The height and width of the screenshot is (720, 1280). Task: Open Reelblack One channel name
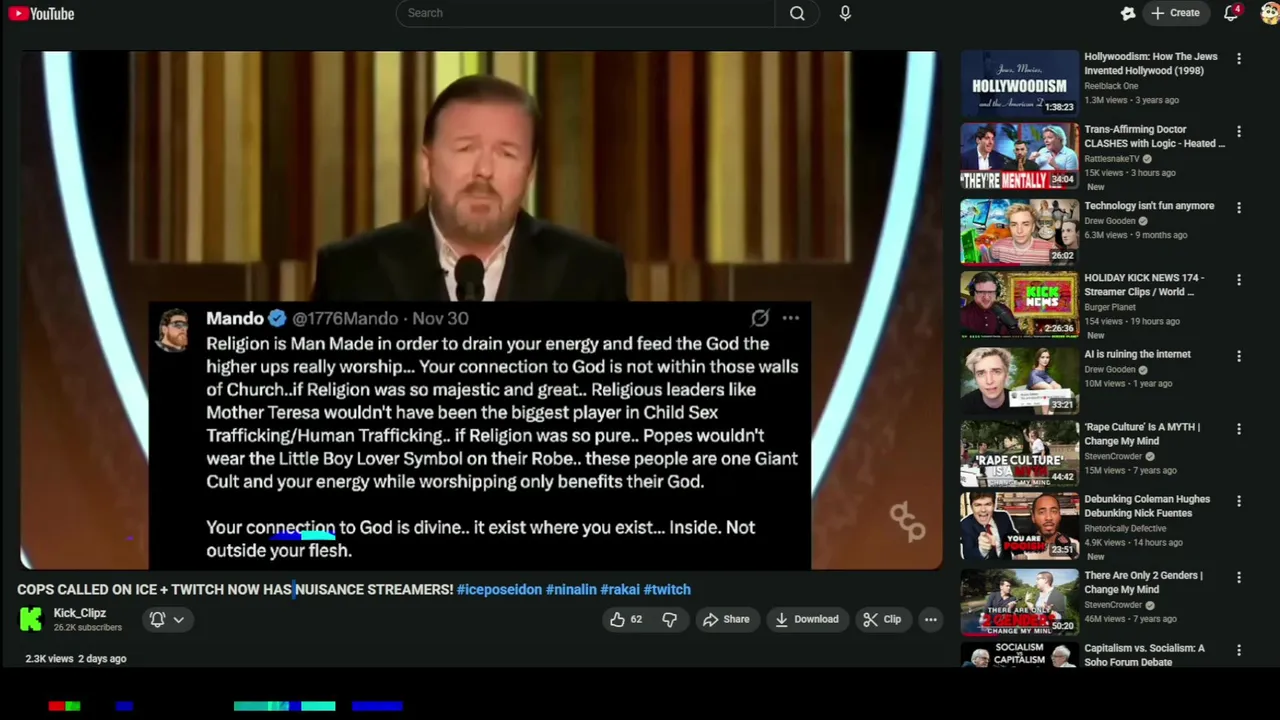coord(1111,86)
